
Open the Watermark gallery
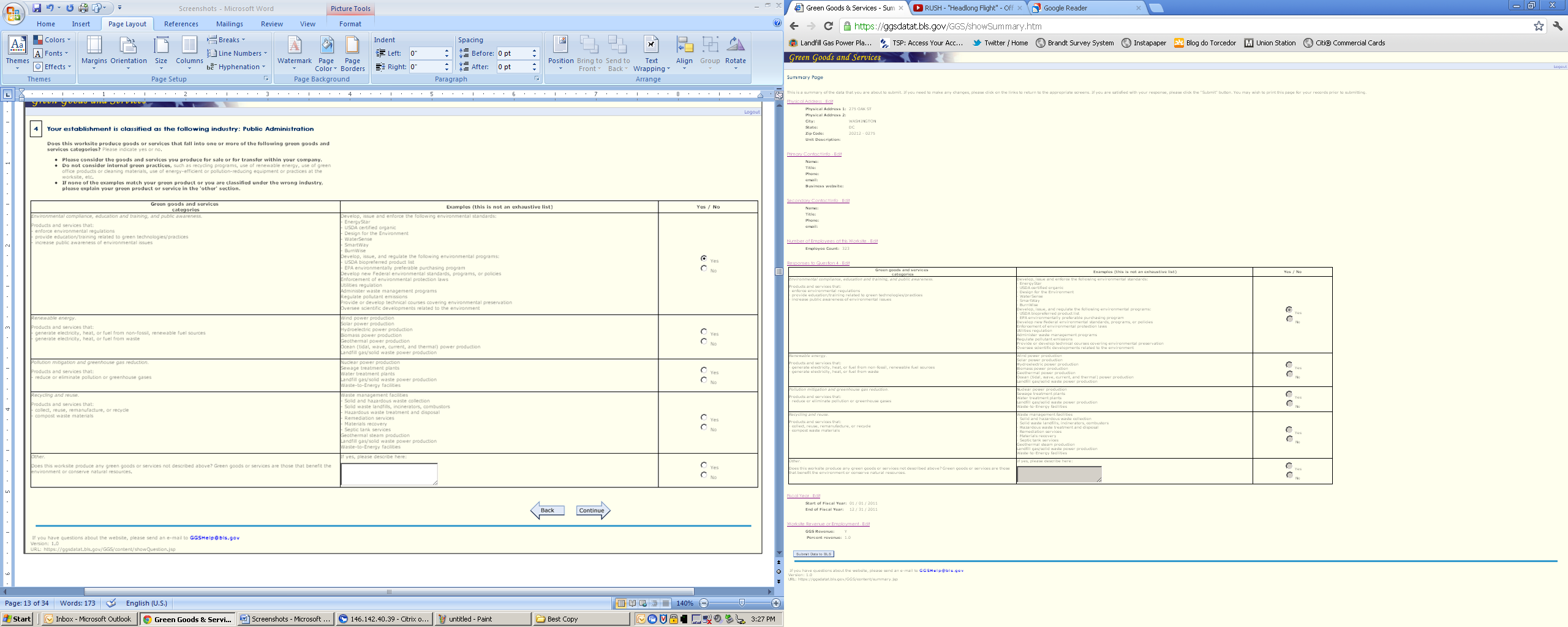[295, 51]
